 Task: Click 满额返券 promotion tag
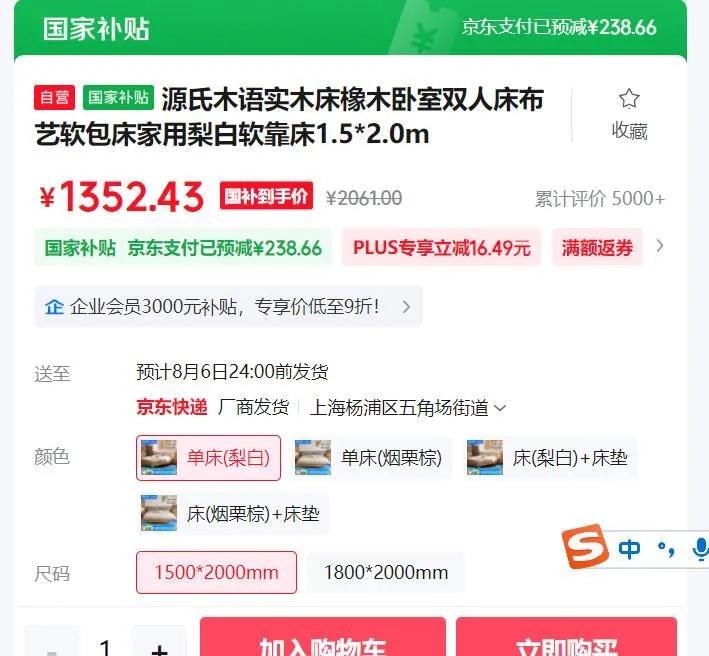(x=597, y=247)
